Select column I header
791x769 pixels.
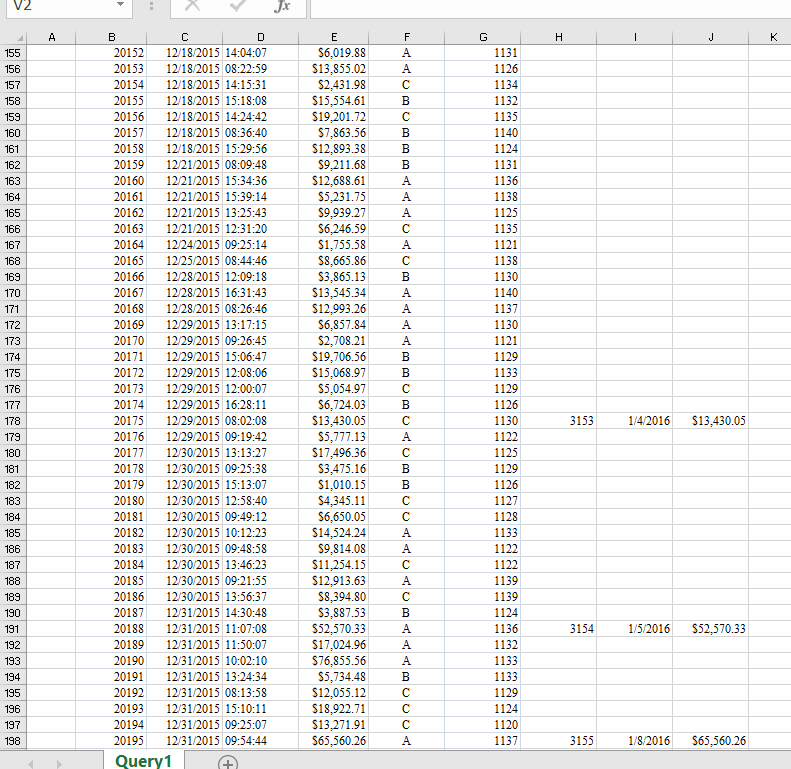pos(635,37)
